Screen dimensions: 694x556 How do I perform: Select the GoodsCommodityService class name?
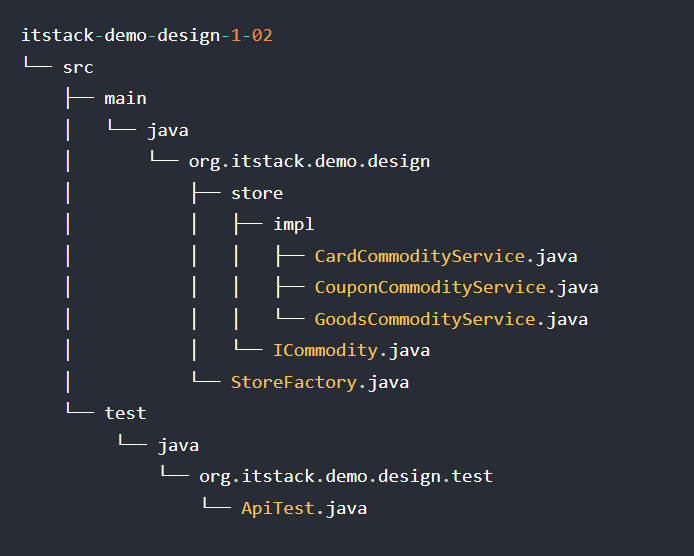425,320
